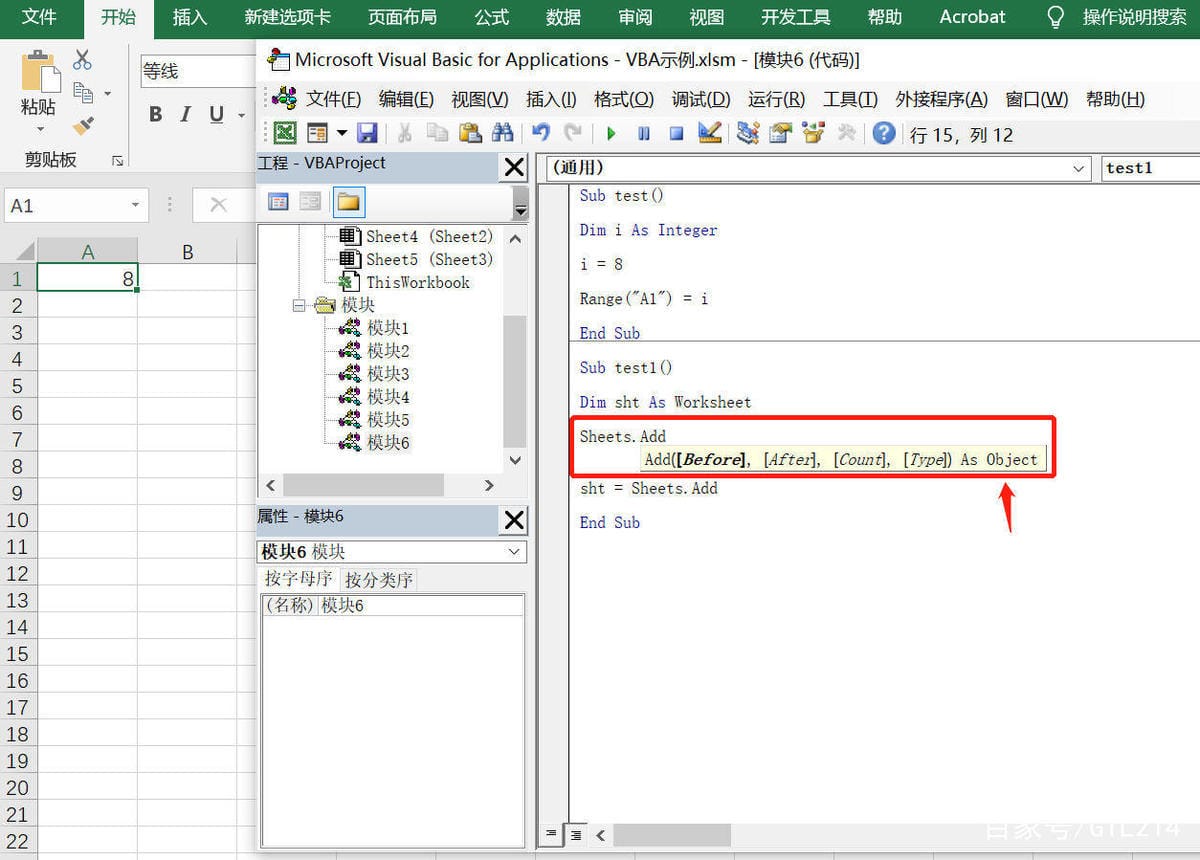The width and height of the screenshot is (1200, 860).
Task: Click the Reset button to stop code execution
Action: [675, 131]
